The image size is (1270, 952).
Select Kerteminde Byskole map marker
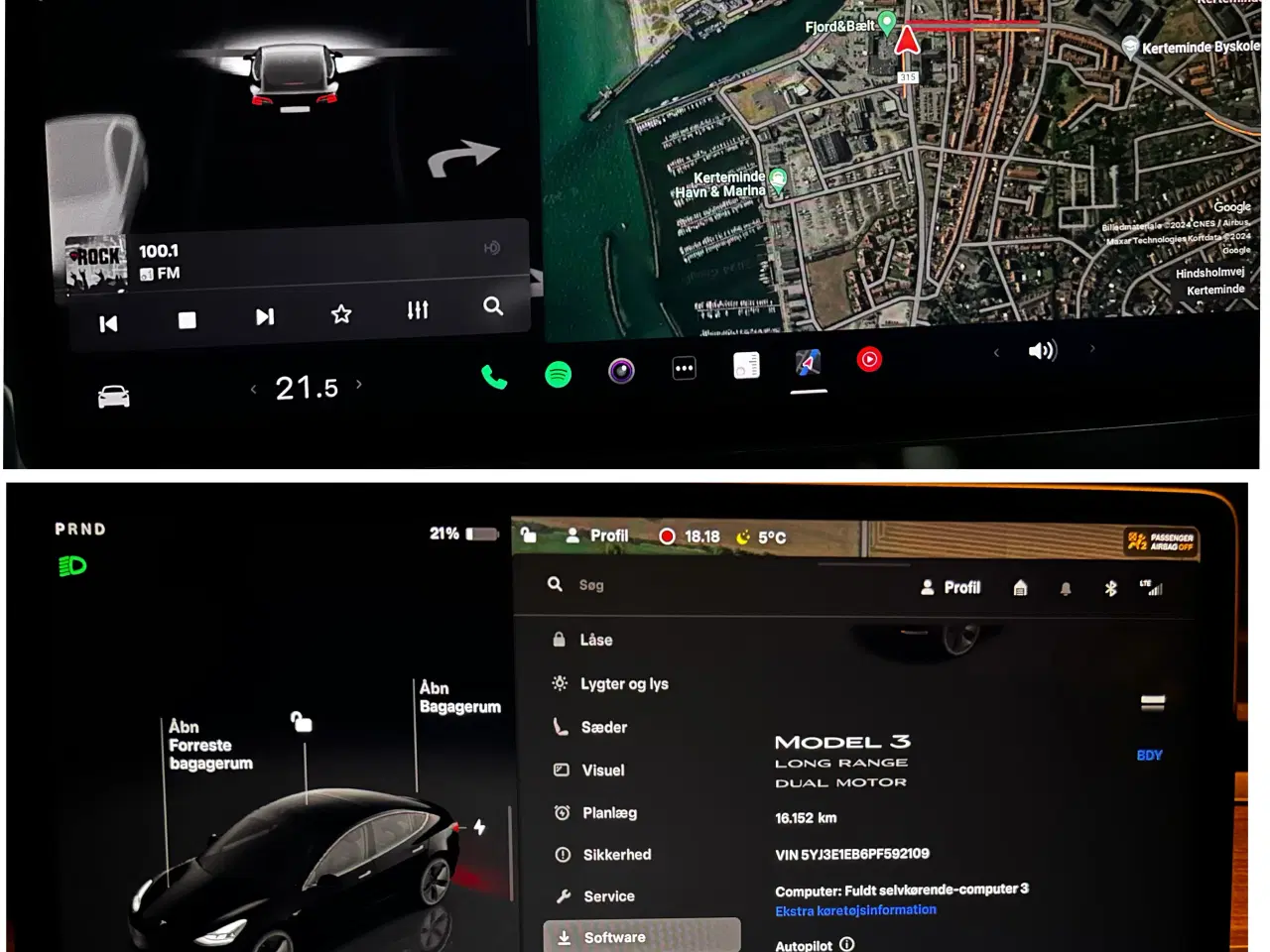point(1130,46)
